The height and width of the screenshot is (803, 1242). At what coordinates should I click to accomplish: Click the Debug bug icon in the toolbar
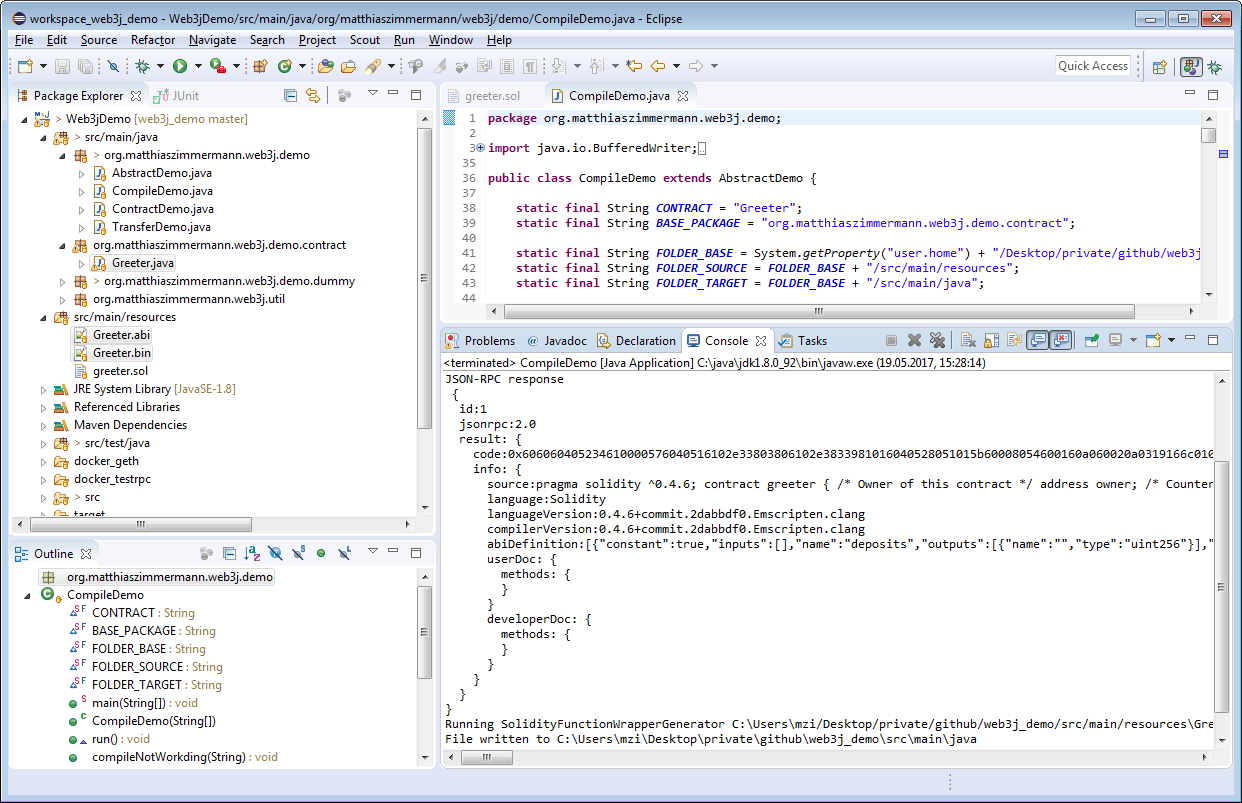pos(142,66)
